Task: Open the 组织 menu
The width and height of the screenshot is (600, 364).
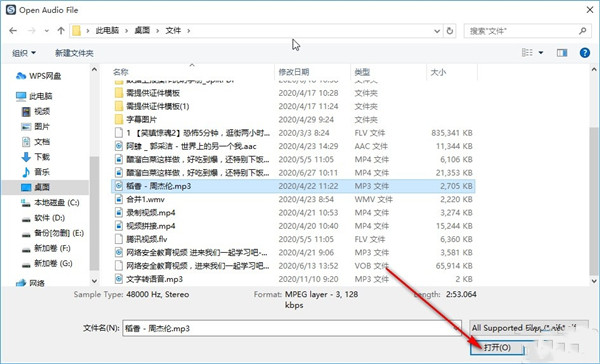Action: pos(24,53)
